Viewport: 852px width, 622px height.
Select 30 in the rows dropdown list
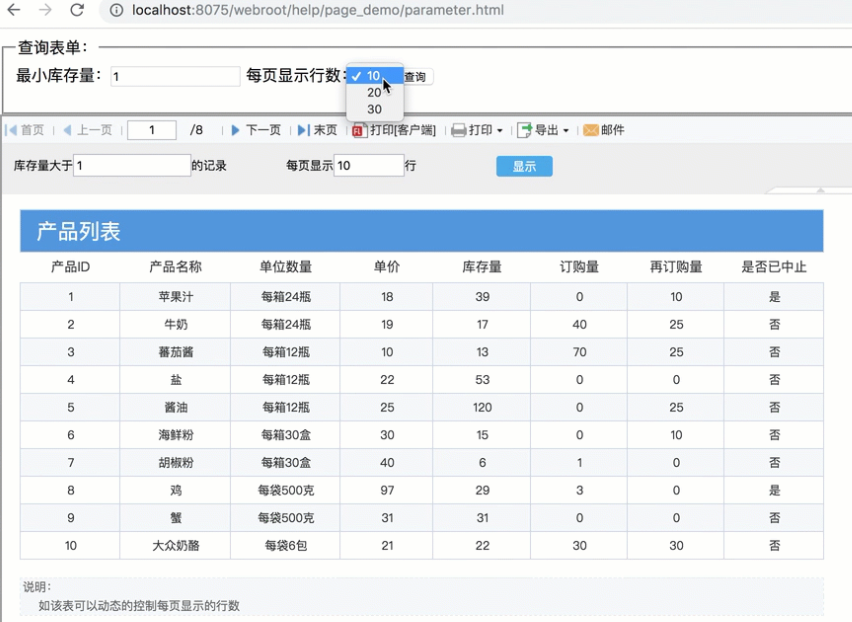point(374,109)
